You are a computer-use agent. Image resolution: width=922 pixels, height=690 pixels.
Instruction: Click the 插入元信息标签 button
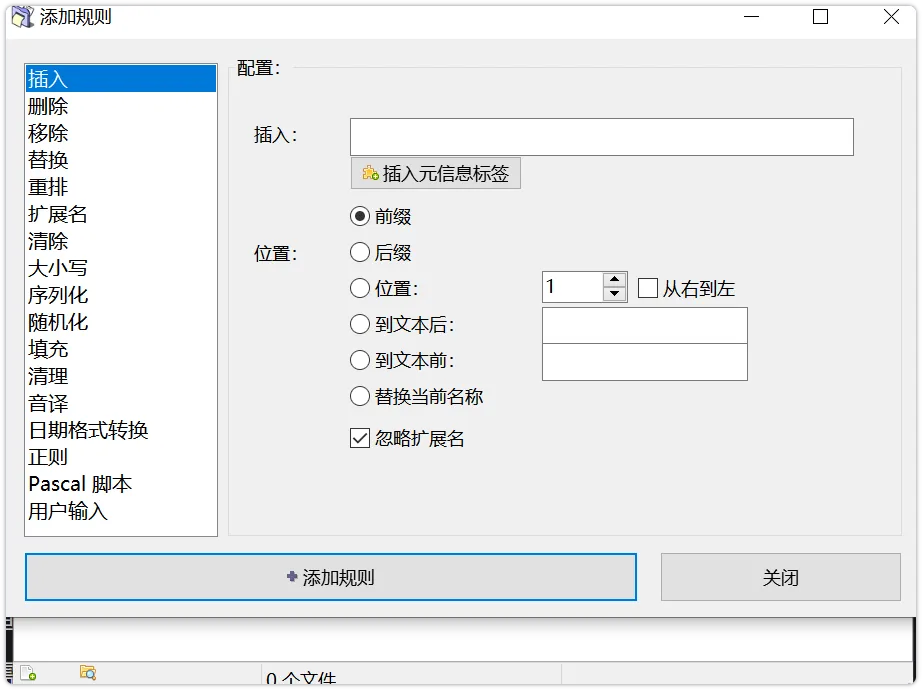tap(436, 174)
